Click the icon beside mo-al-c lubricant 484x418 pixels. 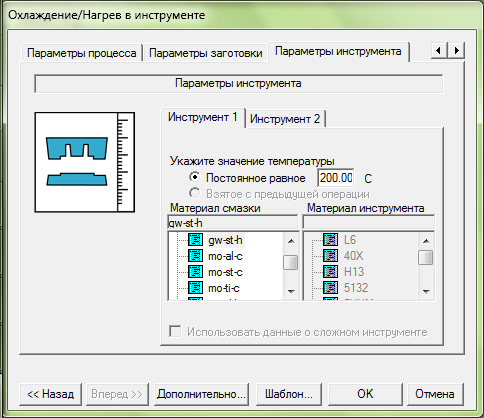pos(195,256)
